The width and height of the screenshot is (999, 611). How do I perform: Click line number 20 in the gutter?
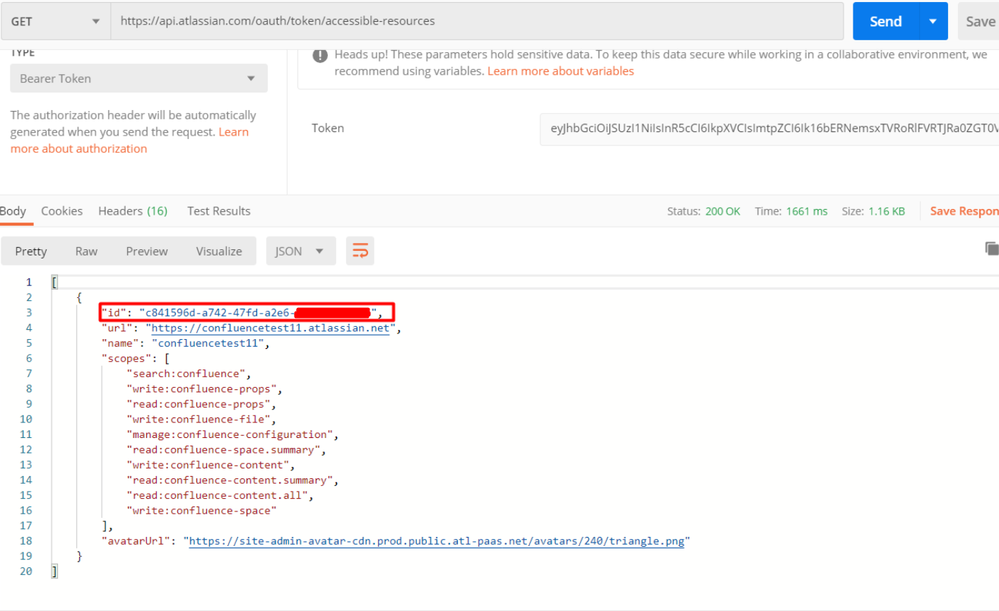click(x=26, y=571)
